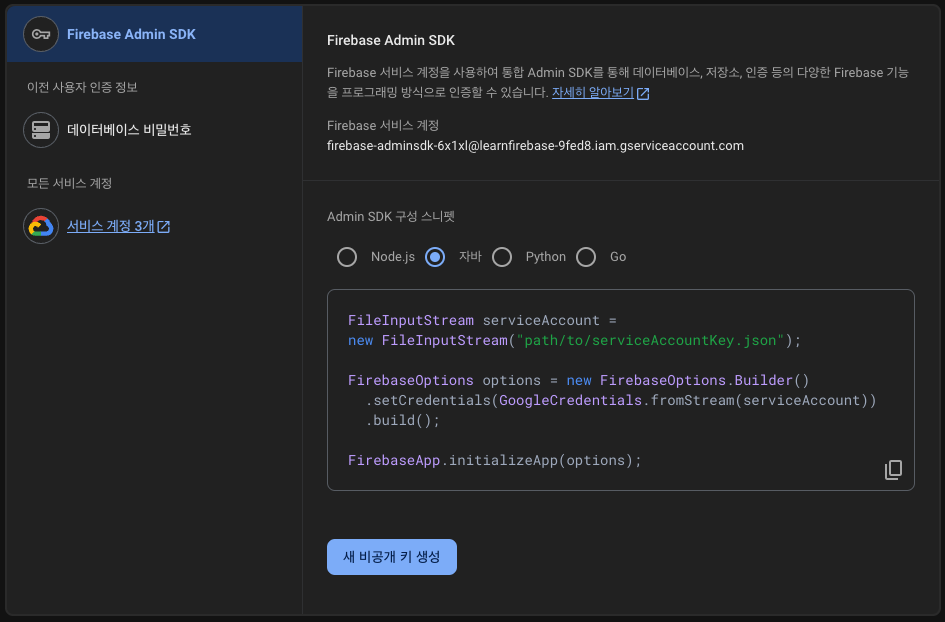Click the Google Cloud logo icon
Image resolution: width=945 pixels, height=622 pixels.
[41, 226]
